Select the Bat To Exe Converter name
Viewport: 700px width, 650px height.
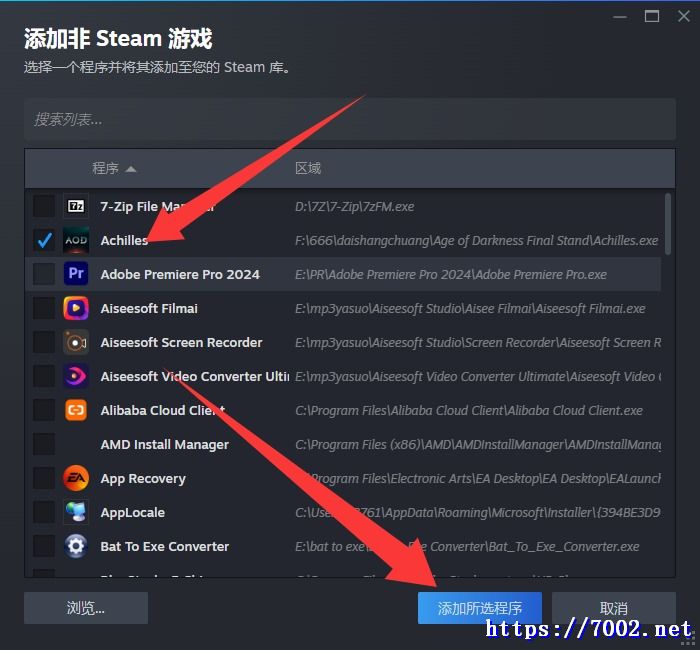165,546
